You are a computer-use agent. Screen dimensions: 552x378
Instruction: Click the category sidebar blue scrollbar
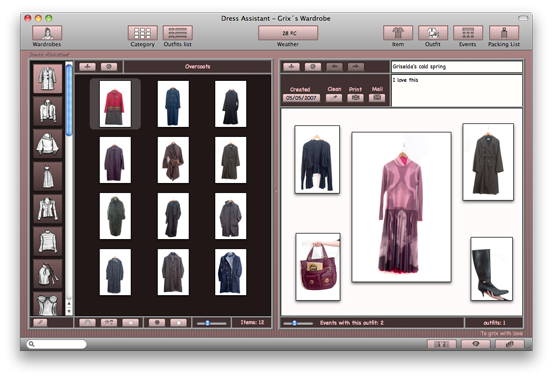point(69,100)
